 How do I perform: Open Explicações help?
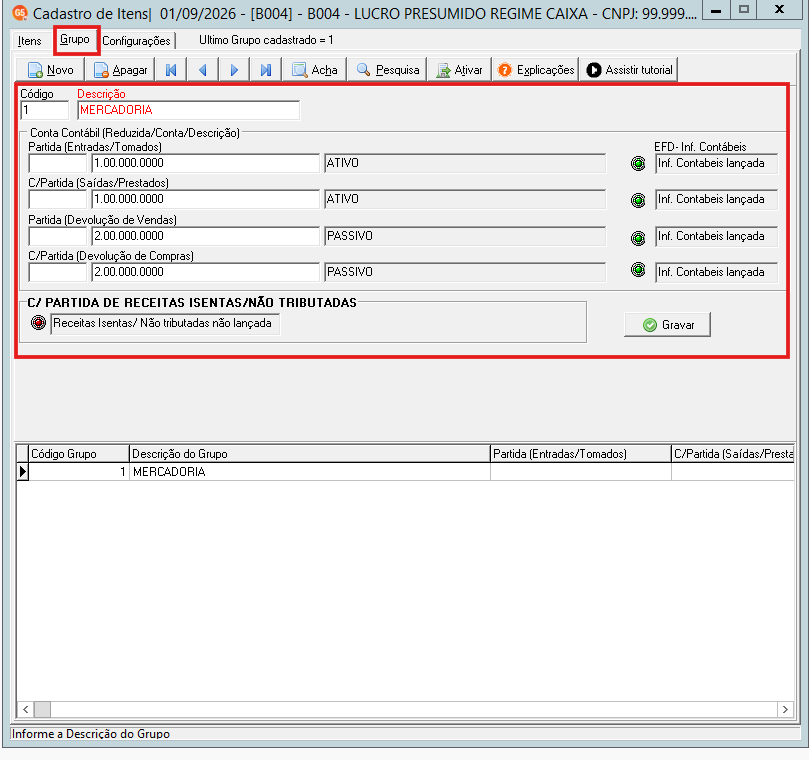tap(536, 70)
